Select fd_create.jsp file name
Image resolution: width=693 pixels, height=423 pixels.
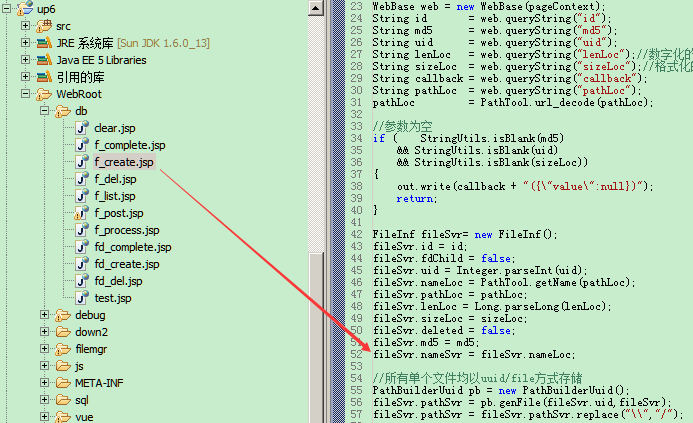126,264
